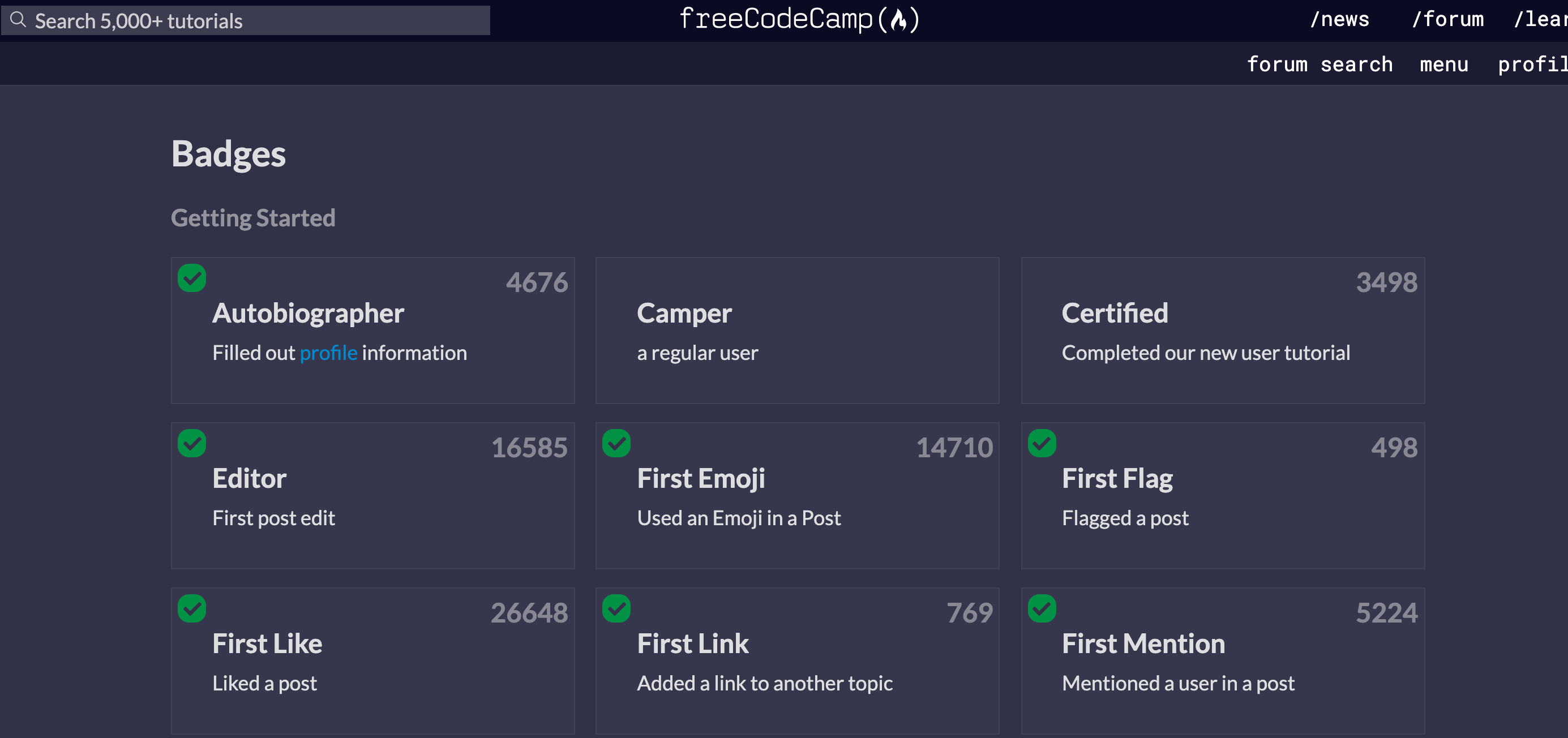Open the hamburger menu
This screenshot has height=738, width=1568.
tap(1445, 63)
